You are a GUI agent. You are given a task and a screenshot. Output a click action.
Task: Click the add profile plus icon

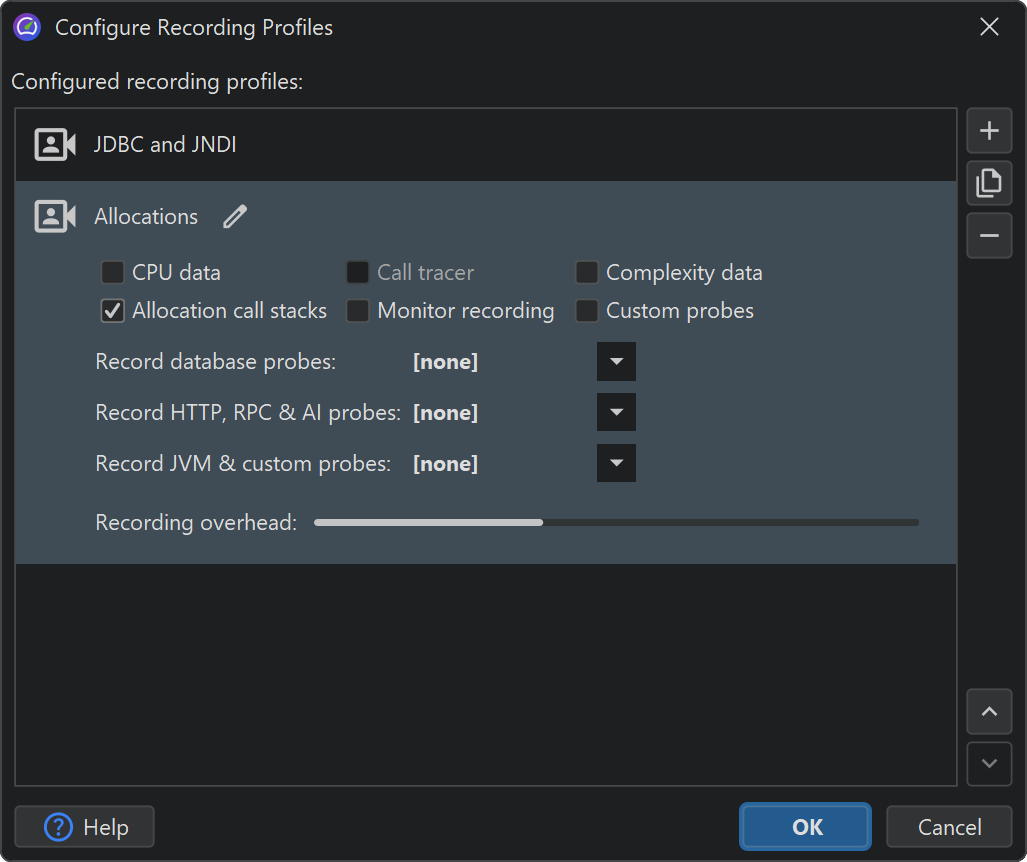[x=989, y=131]
